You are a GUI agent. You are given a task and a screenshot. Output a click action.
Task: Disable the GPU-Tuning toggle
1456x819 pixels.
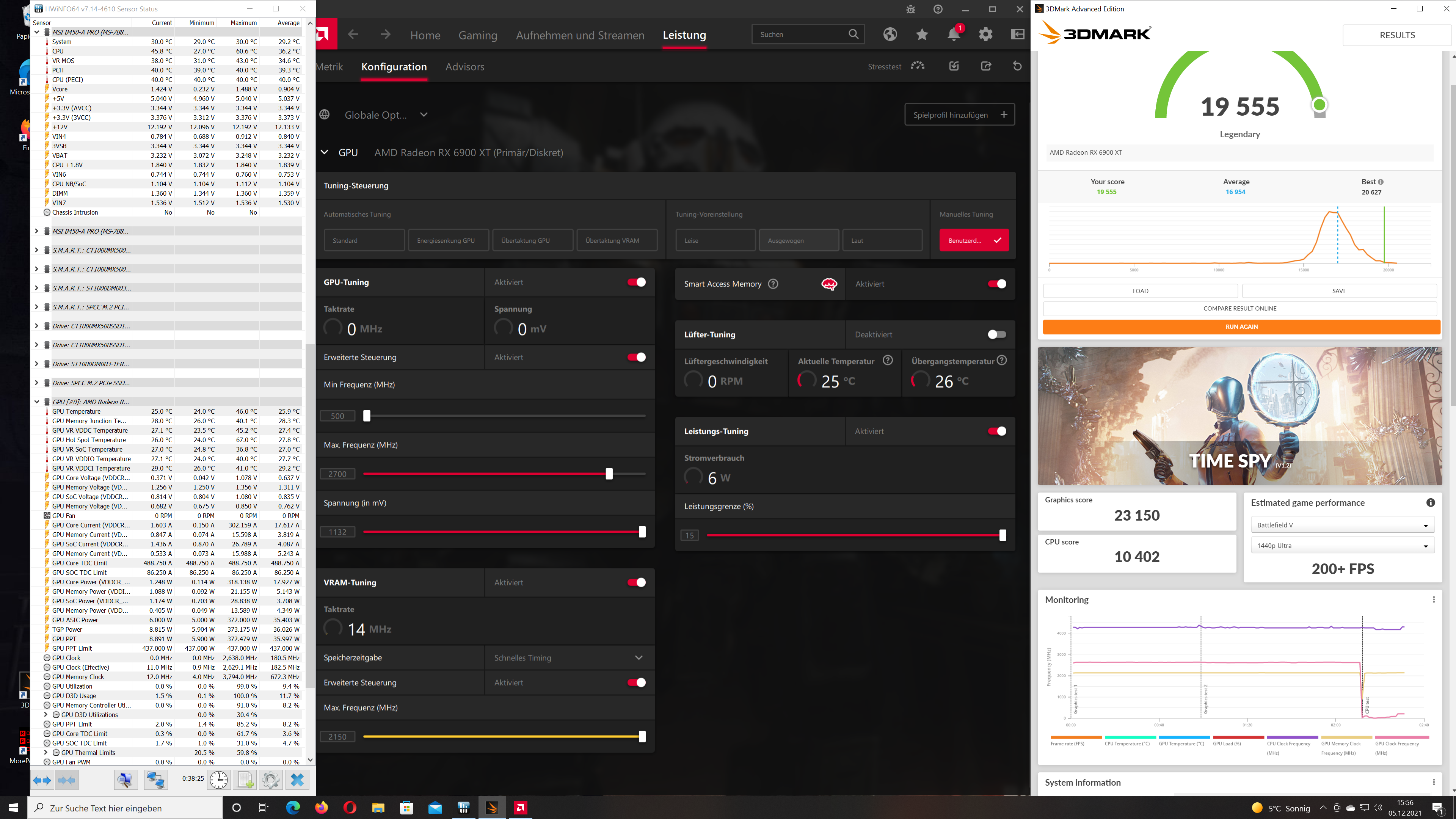pos(637,282)
